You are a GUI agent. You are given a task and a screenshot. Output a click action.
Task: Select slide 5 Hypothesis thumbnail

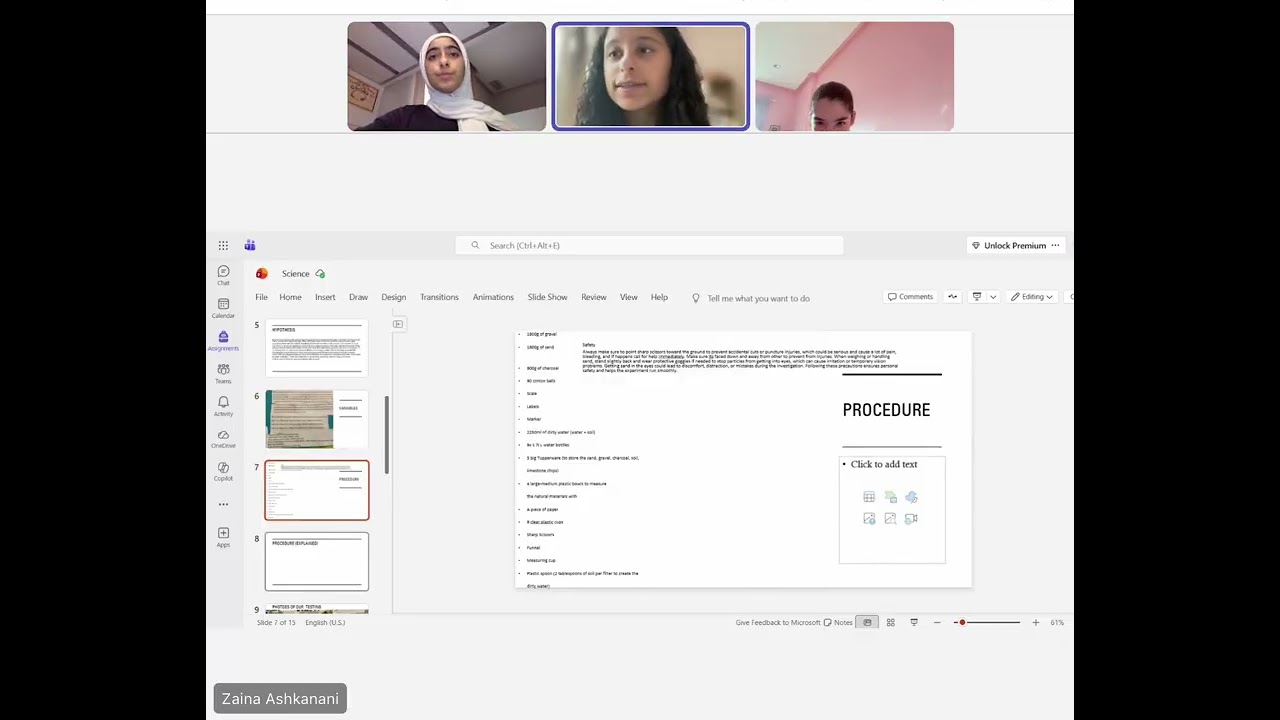(x=317, y=348)
